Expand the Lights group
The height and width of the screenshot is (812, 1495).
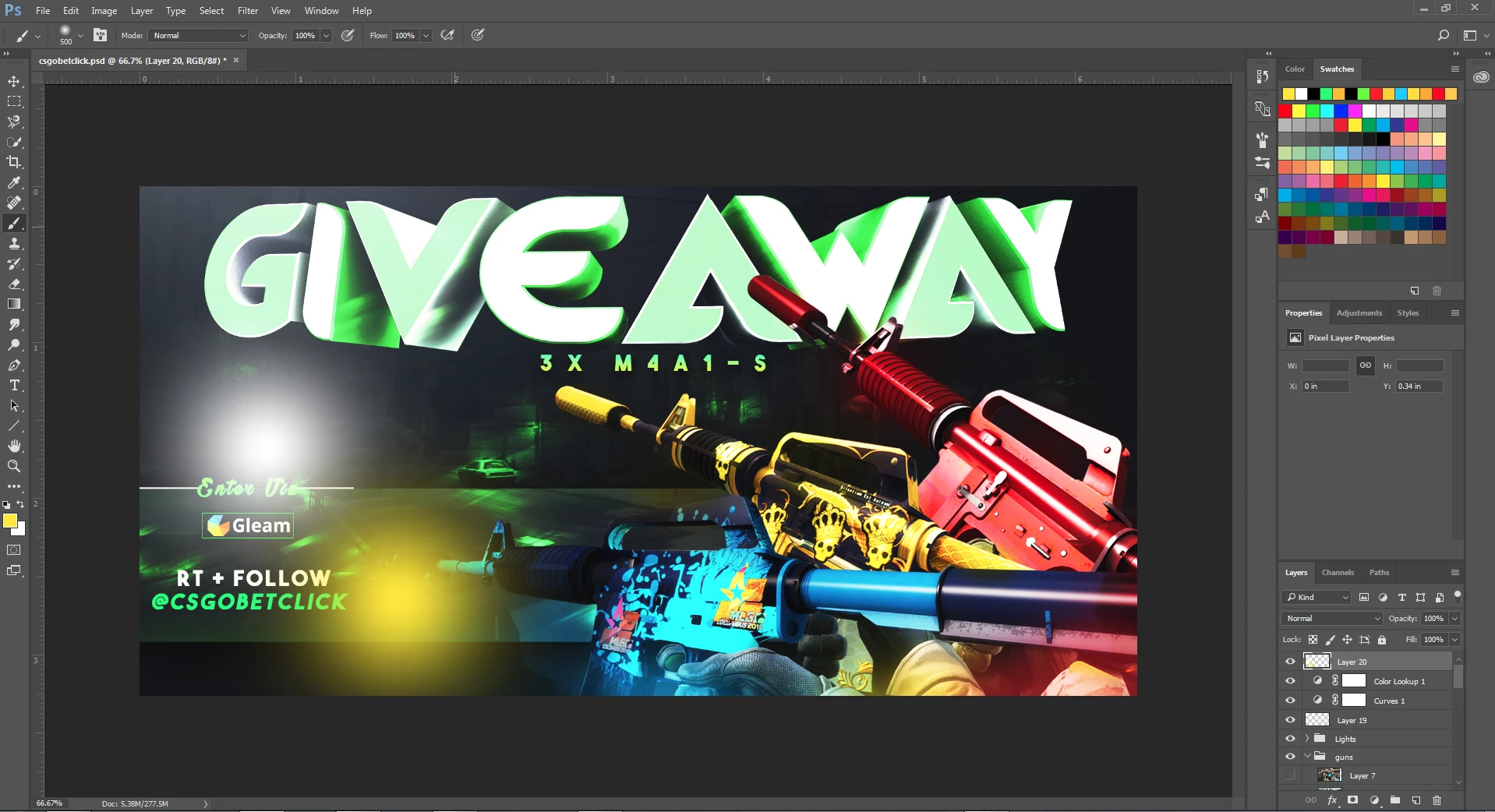point(1307,739)
